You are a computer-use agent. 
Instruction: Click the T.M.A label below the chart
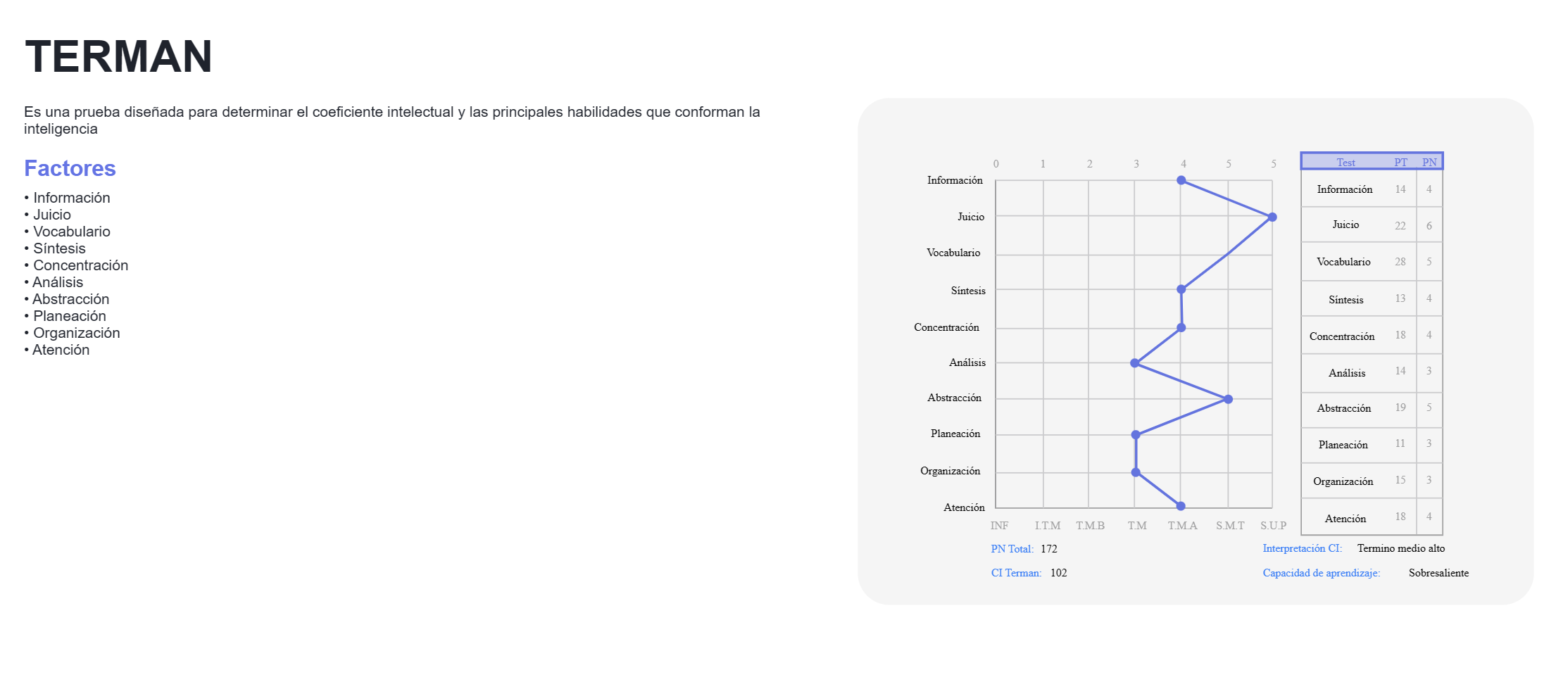[1182, 526]
